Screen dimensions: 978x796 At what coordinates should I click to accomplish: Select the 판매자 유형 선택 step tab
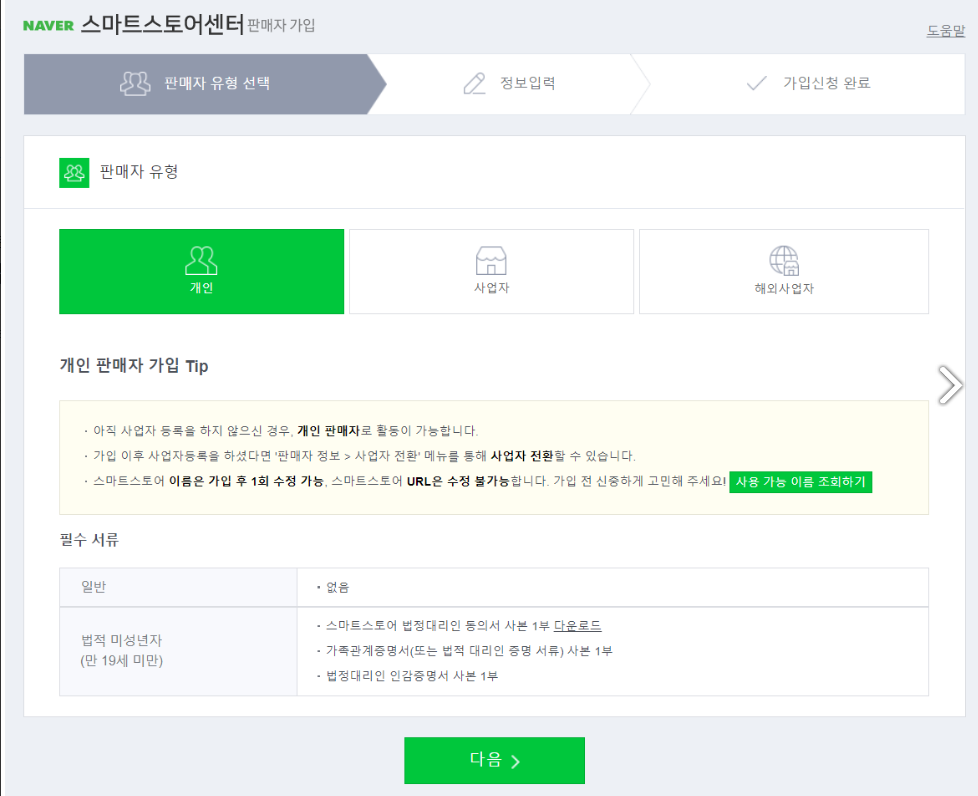[x=205, y=84]
